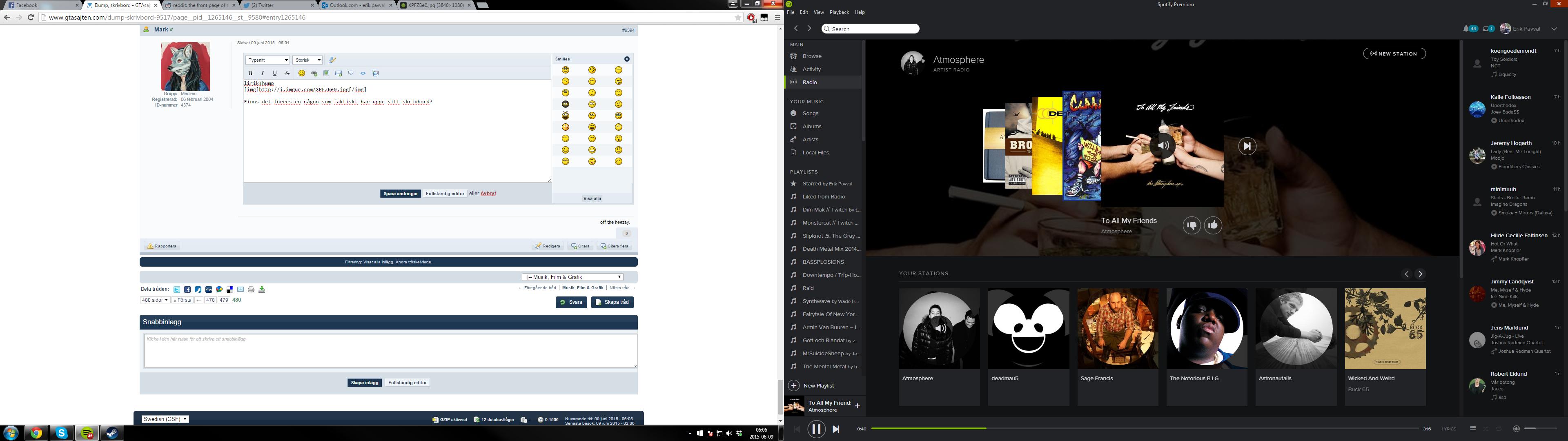The image size is (1568, 441).
Task: Insert an email link in the editor
Action: pos(339,73)
